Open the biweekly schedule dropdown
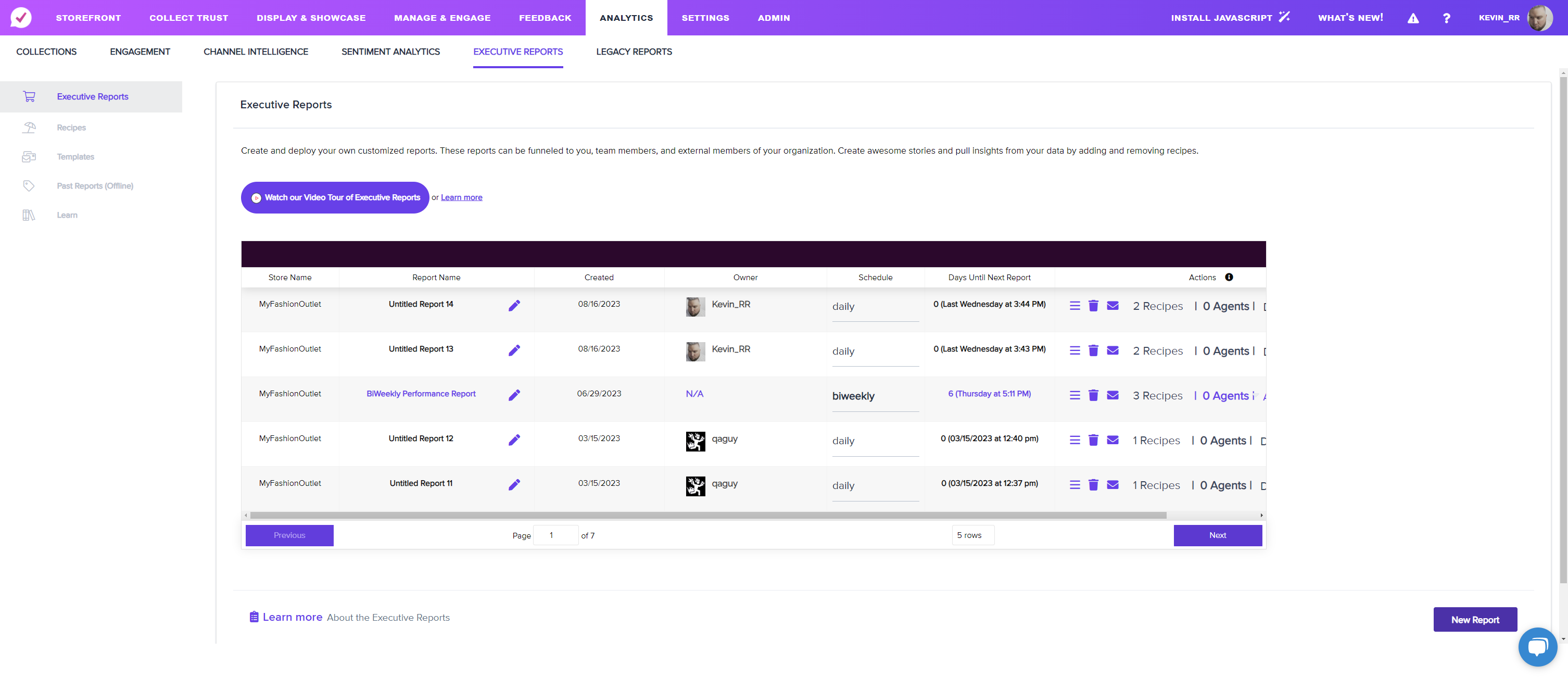Image resolution: width=1568 pixels, height=677 pixels. point(875,396)
